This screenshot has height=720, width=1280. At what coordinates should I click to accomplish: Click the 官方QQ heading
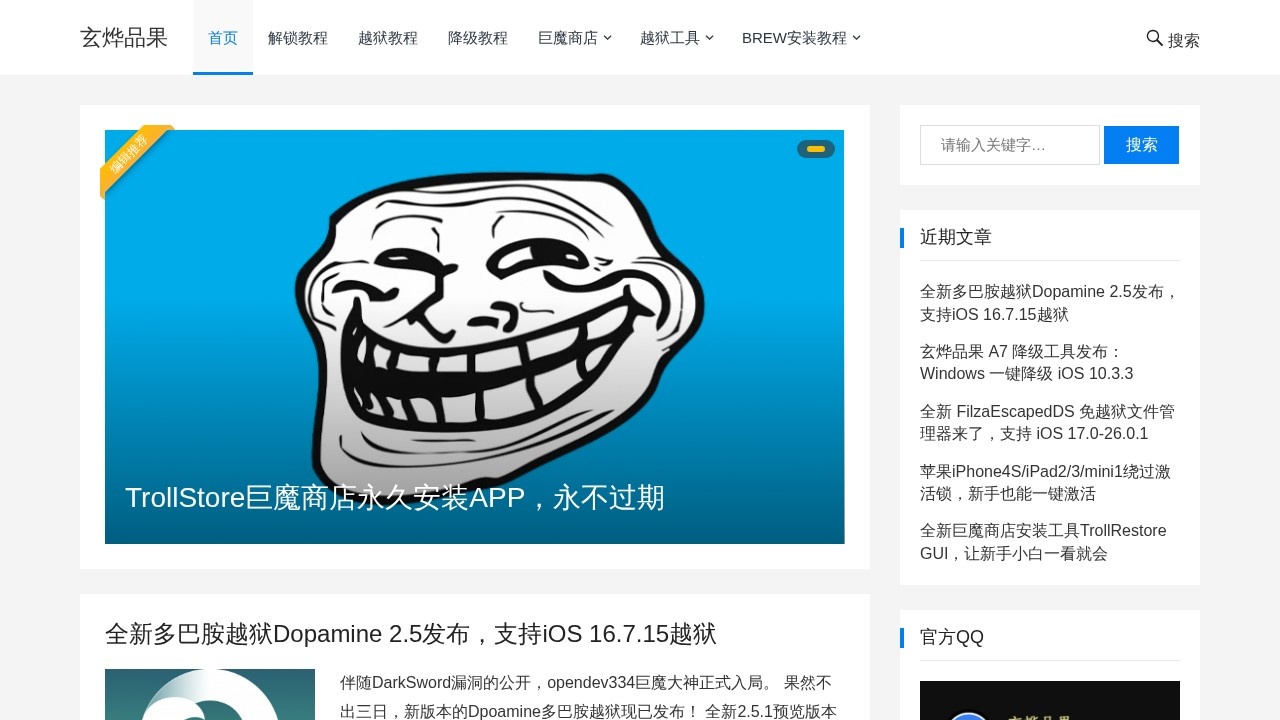[x=952, y=637]
